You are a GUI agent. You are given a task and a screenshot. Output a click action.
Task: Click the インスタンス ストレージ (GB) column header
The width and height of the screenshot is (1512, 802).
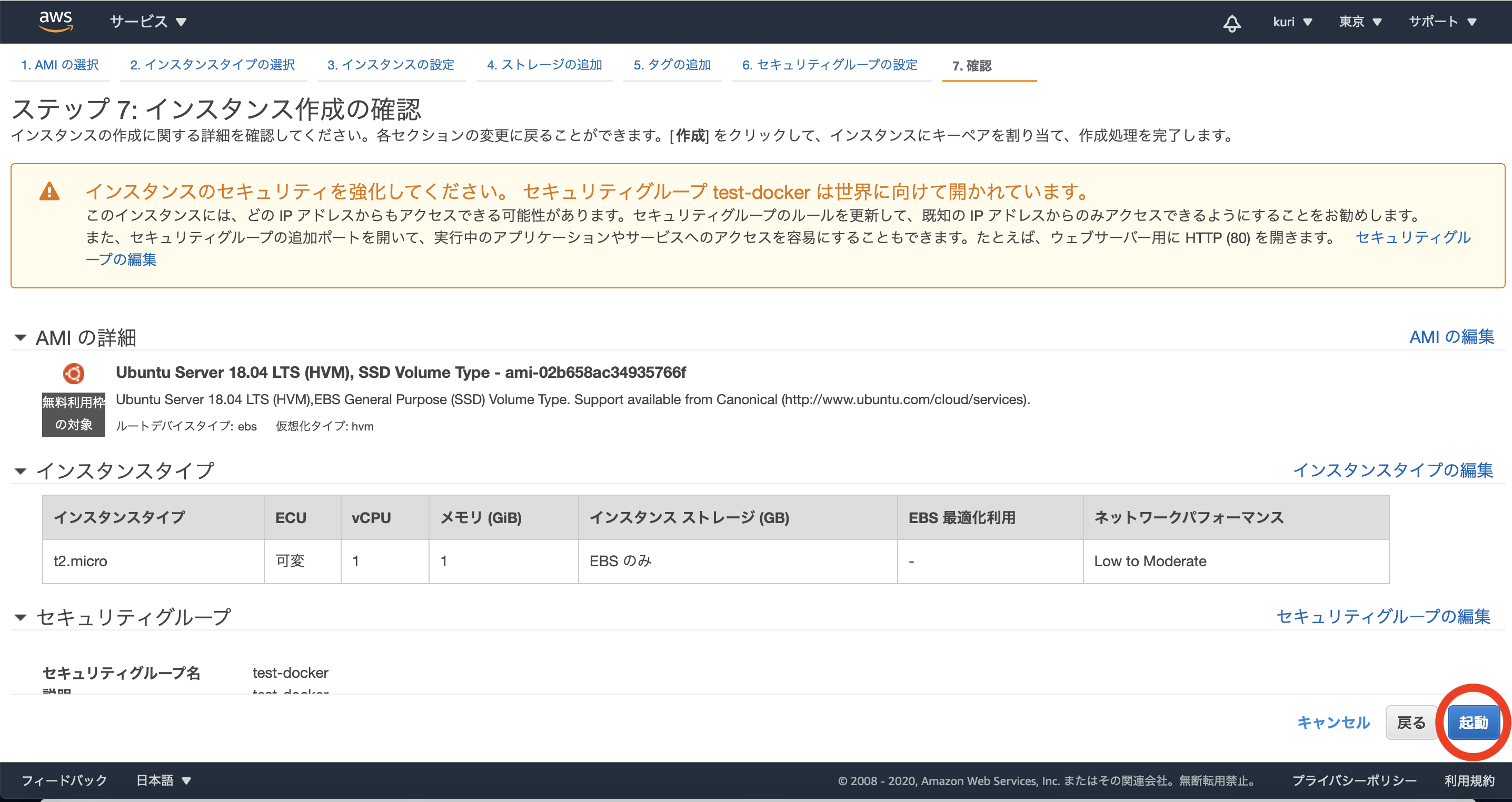click(738, 517)
